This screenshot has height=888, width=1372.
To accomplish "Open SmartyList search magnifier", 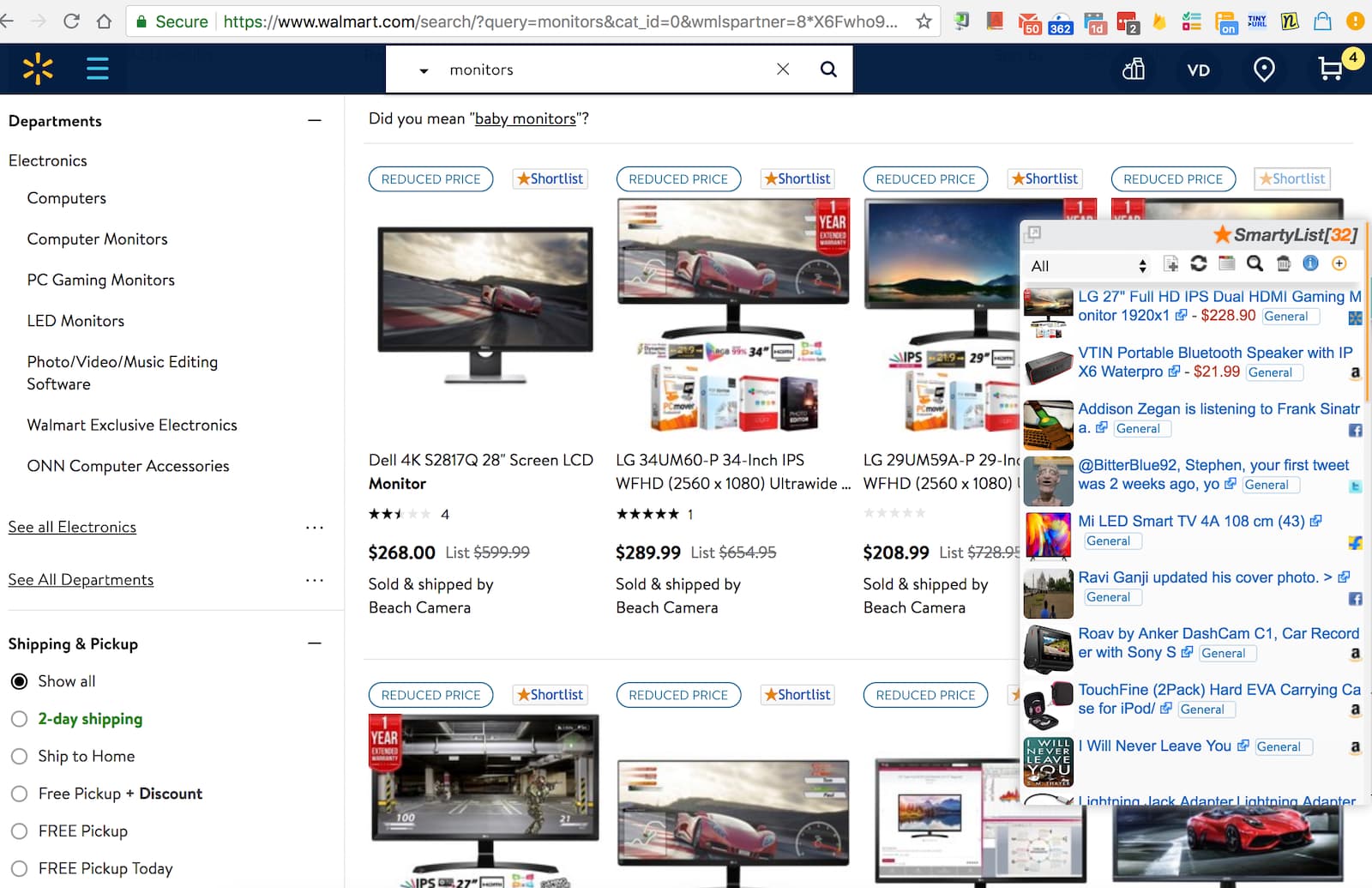I will [1255, 264].
